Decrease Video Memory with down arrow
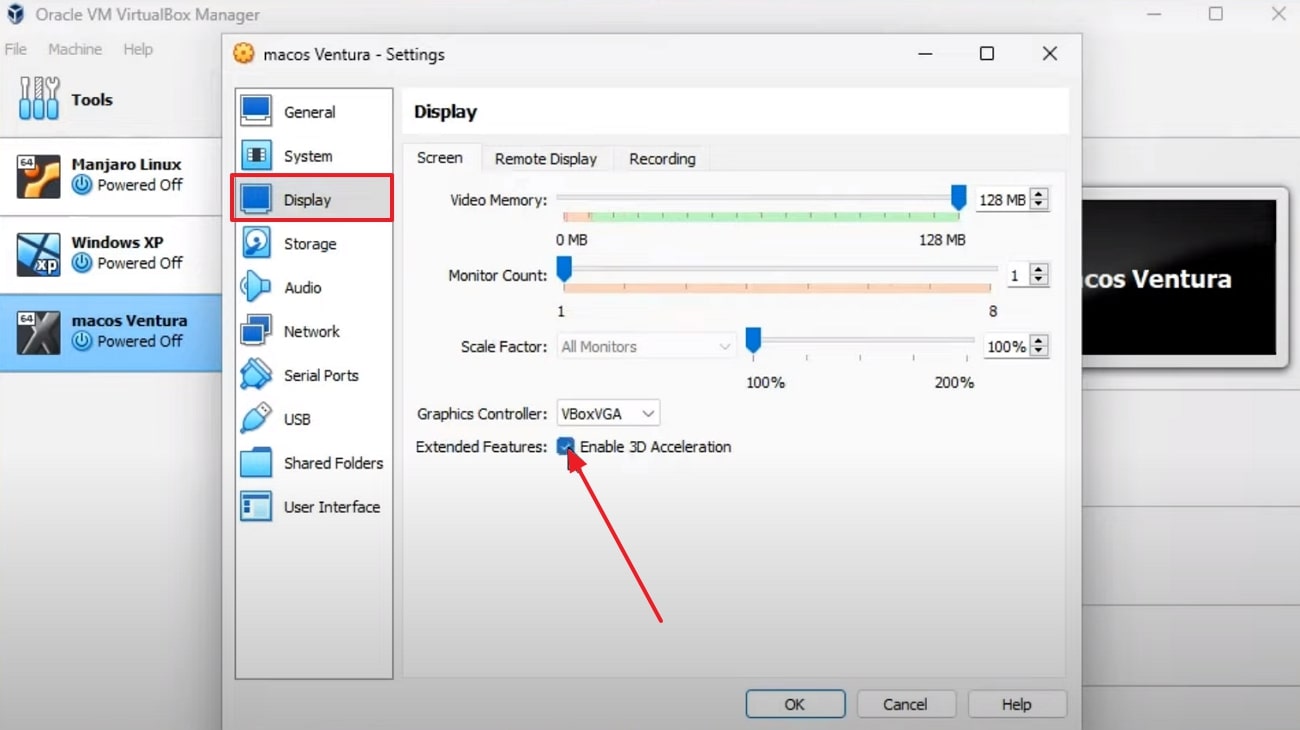Viewport: 1300px width, 730px height. tap(1039, 205)
